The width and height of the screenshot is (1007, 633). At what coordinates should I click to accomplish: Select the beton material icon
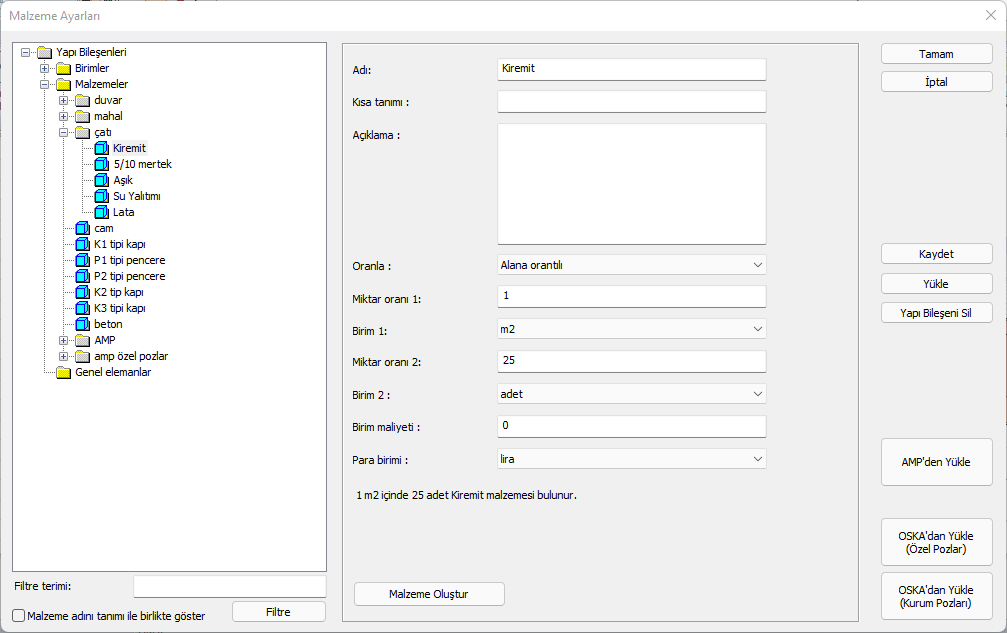(x=82, y=324)
